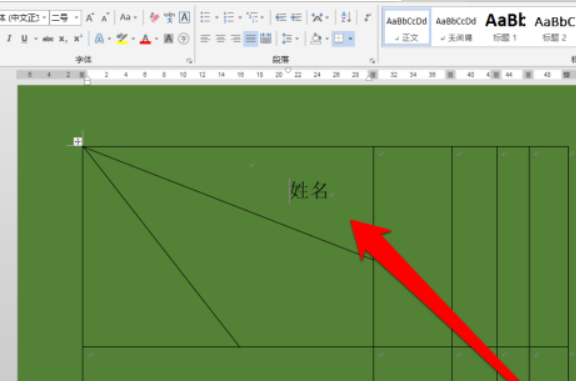Align the paragraph to the right
This screenshot has width=576, height=381.
coord(235,39)
